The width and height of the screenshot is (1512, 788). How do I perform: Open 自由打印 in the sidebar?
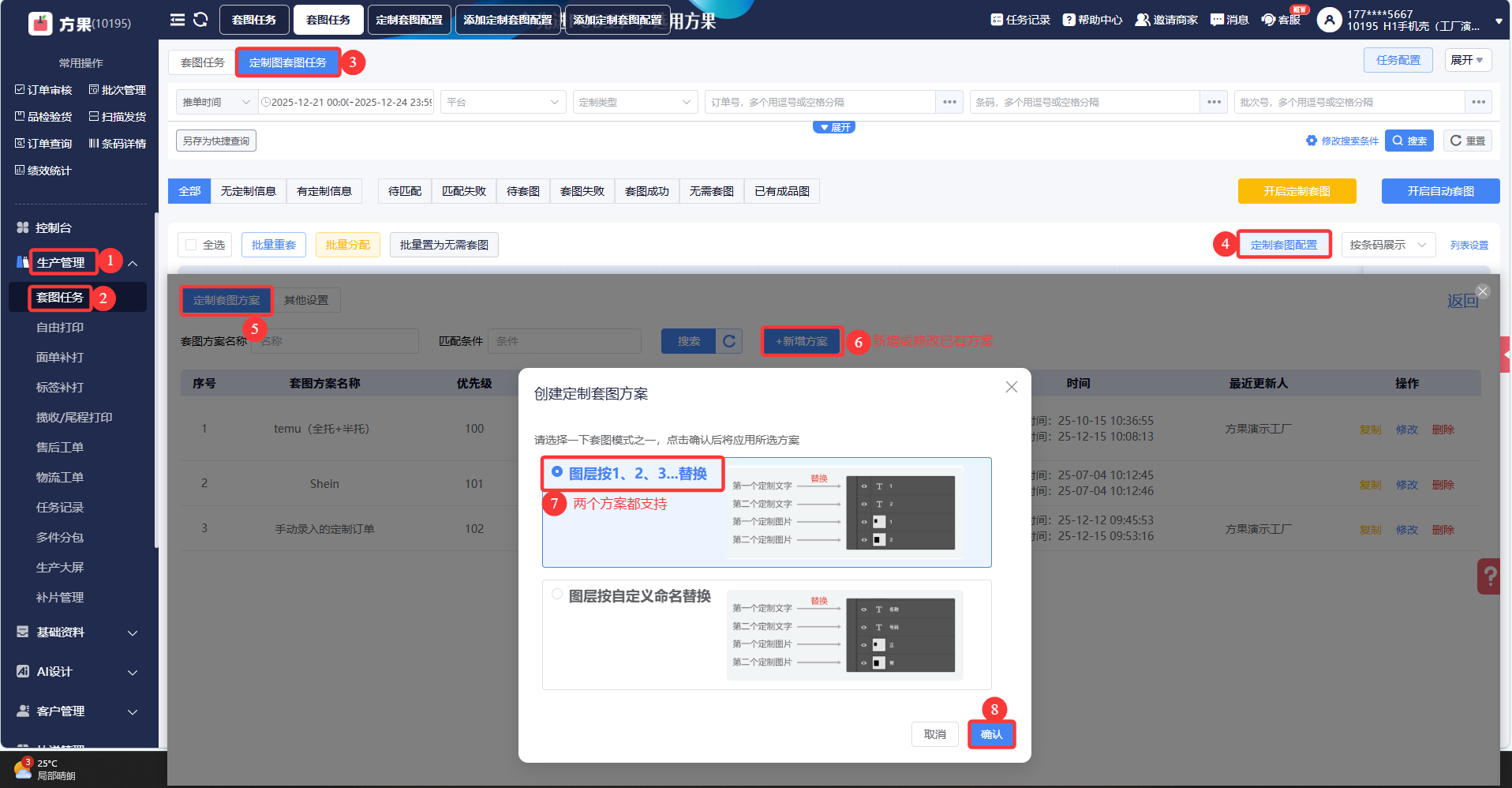[60, 328]
